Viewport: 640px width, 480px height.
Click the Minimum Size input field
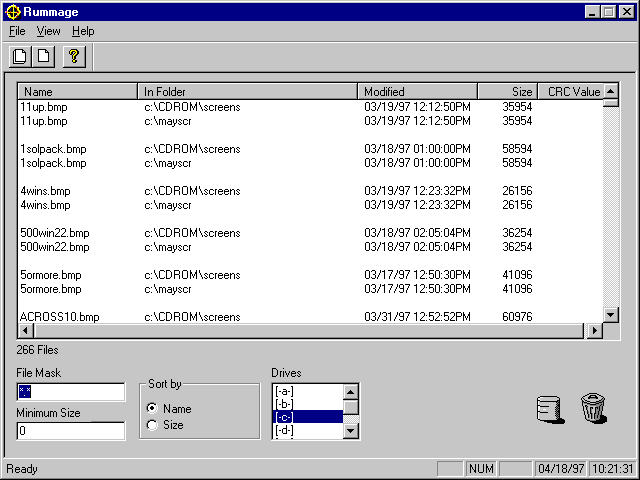coord(70,431)
